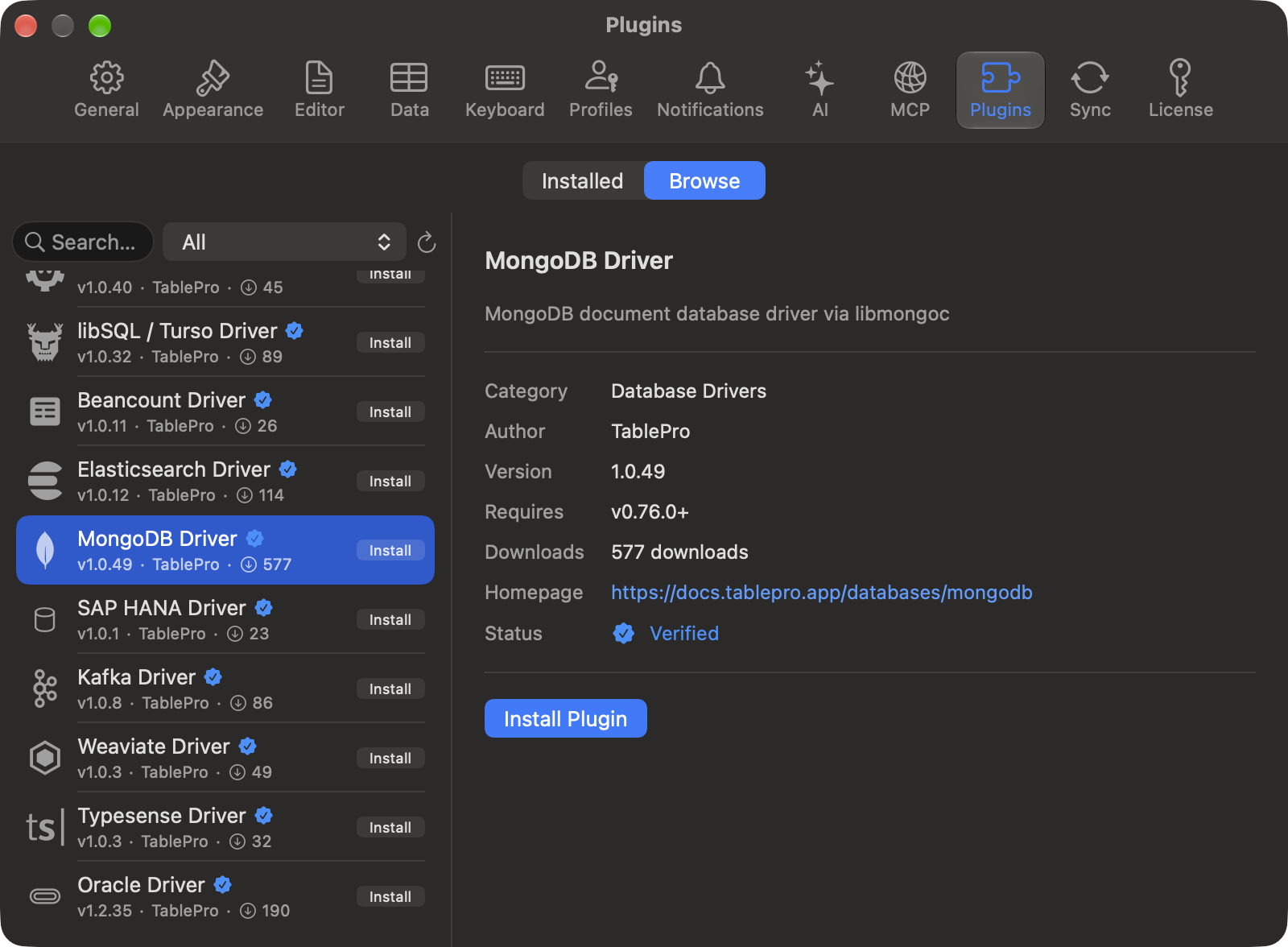Viewport: 1288px width, 947px height.
Task: Switch to the Editor settings pane
Action: point(319,90)
